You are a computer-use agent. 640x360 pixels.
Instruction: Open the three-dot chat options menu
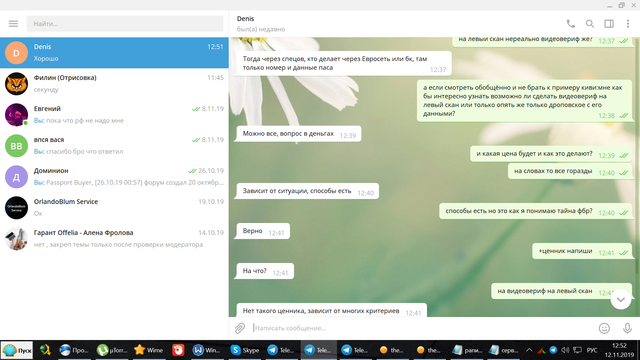pyautogui.click(x=628, y=24)
